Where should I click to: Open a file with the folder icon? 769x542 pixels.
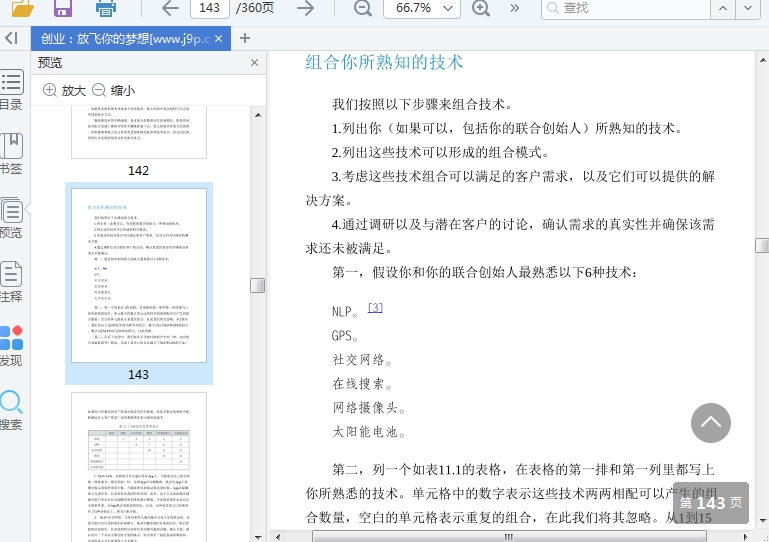(23, 7)
